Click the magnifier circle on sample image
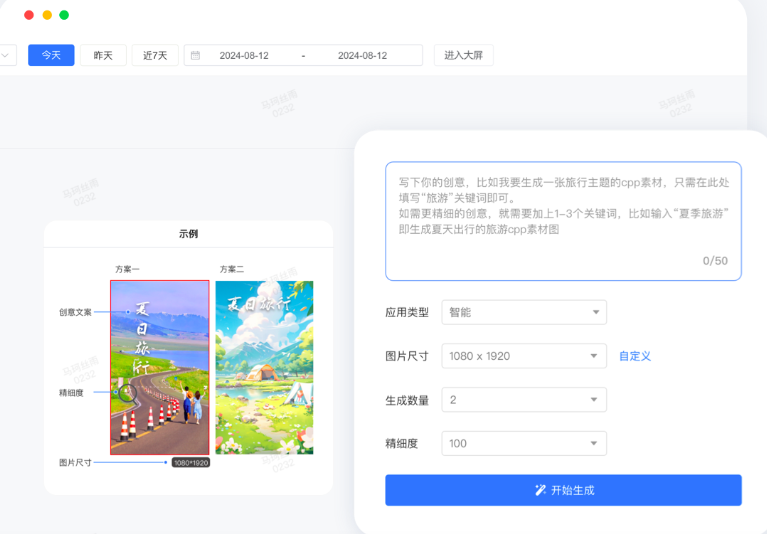Screen dimensions: 767x534 pos(129,393)
